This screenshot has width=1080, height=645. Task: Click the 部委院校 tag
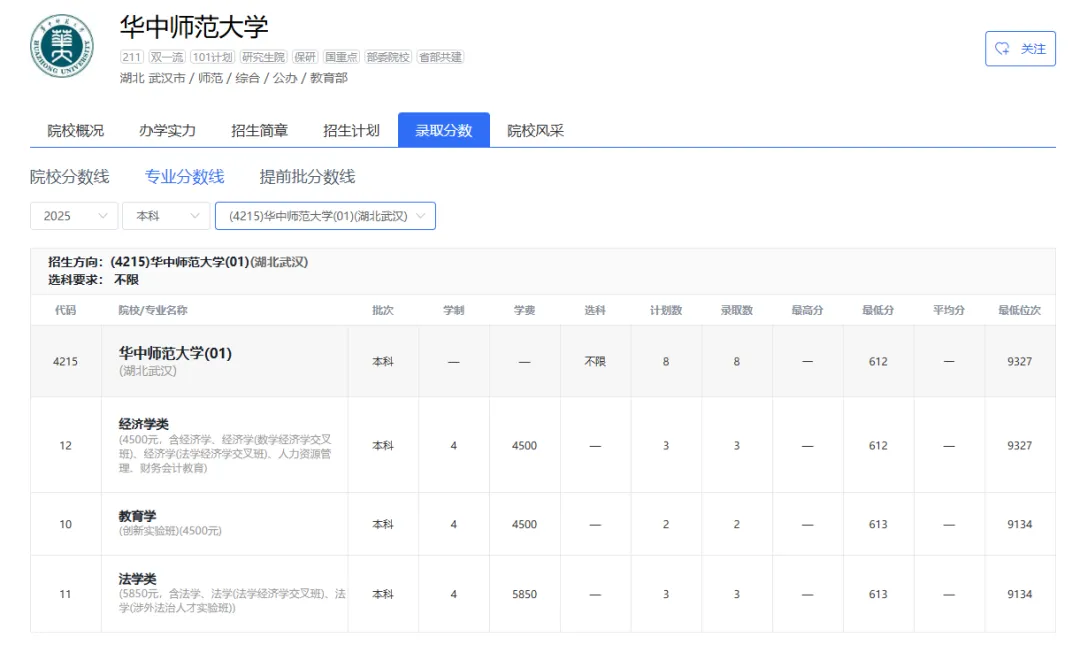tap(388, 57)
